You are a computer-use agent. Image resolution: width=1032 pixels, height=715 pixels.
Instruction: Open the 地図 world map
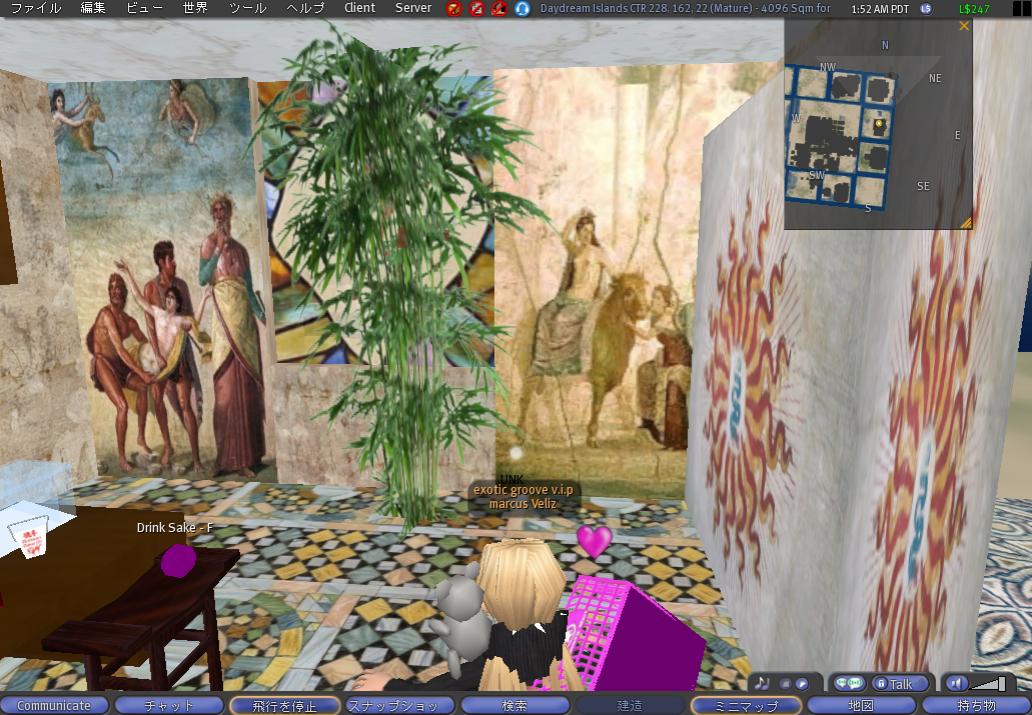[861, 705]
